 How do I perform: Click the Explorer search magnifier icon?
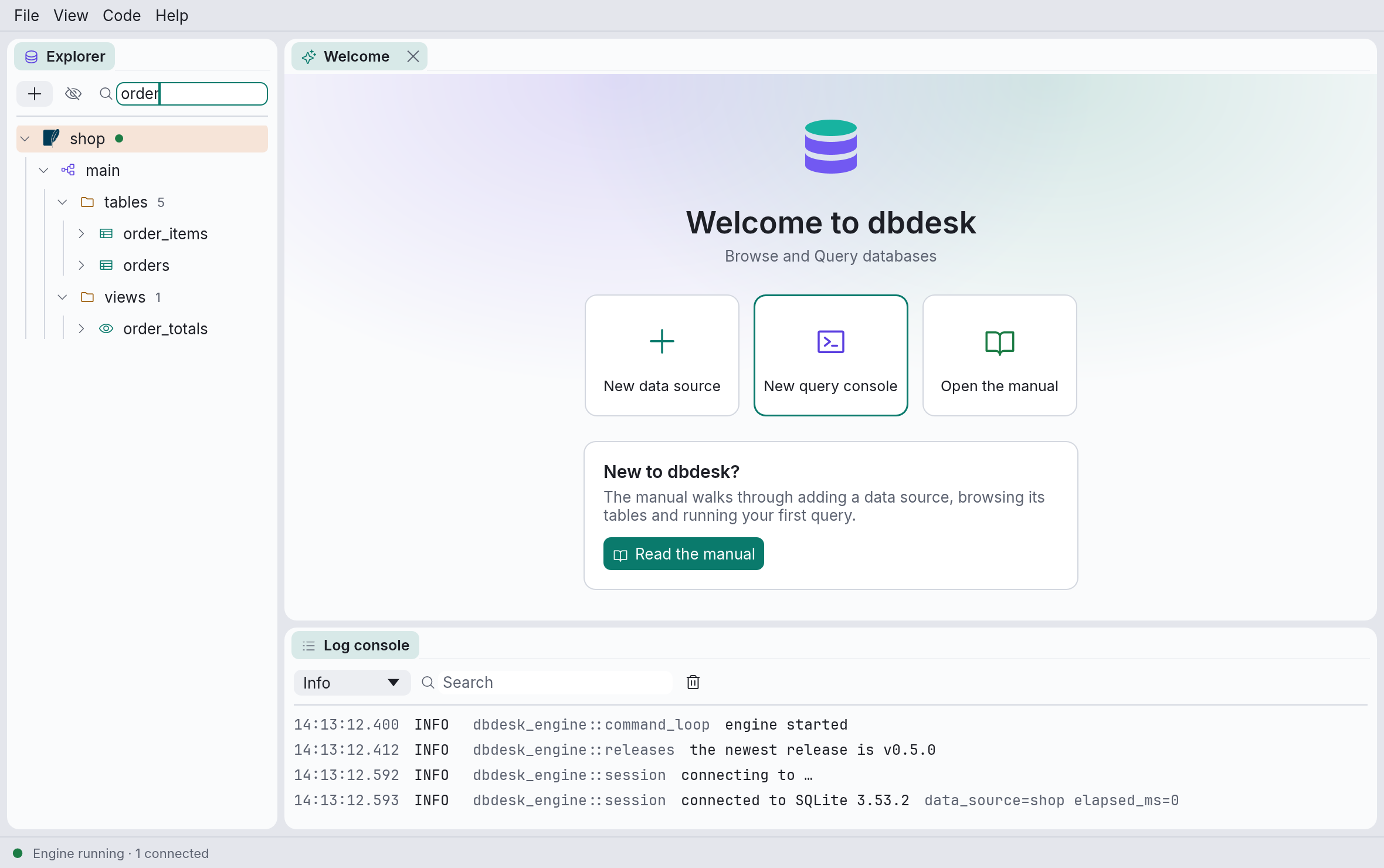point(106,94)
